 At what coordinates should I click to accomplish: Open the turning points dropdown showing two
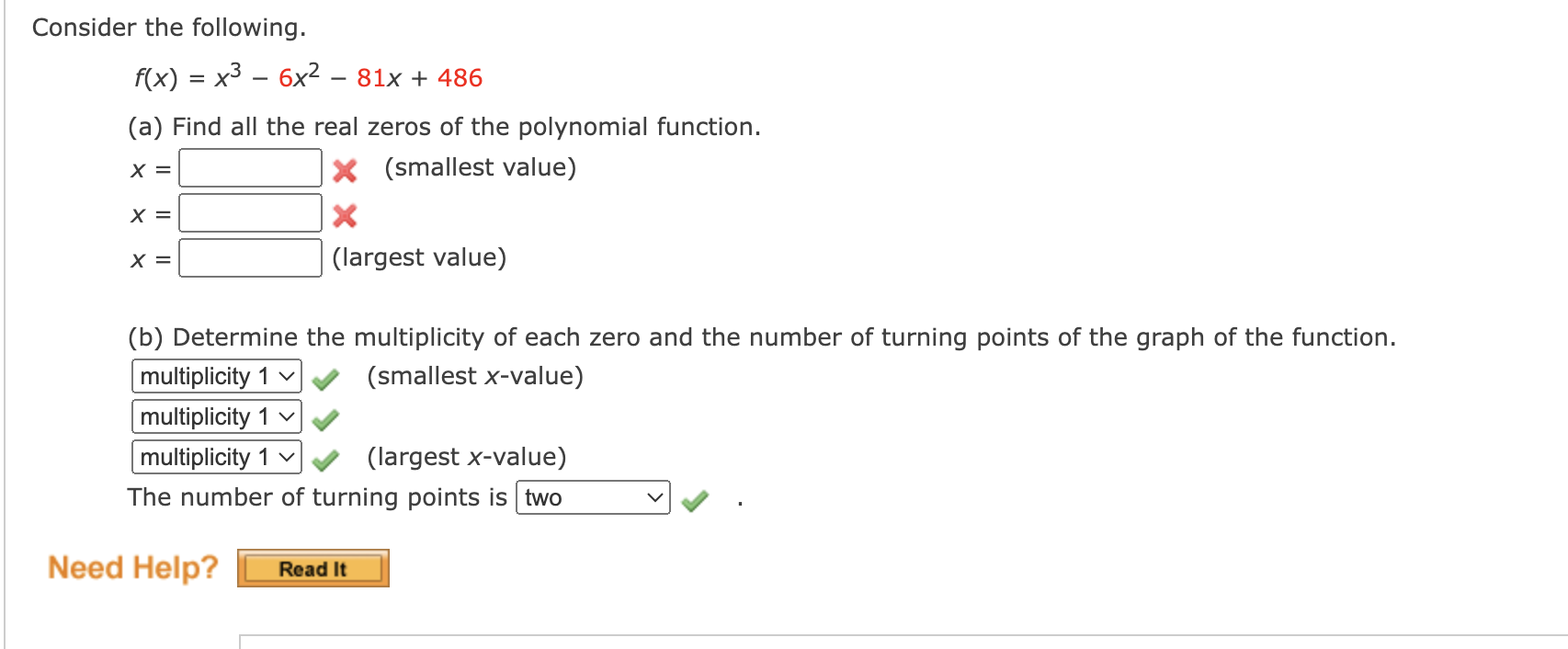593,497
